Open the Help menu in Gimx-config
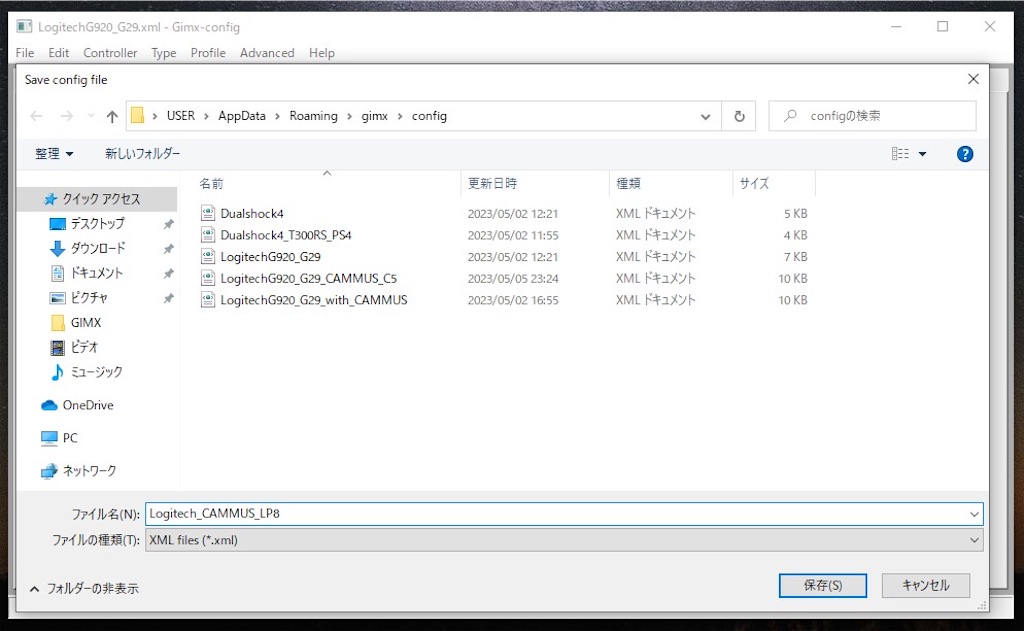1024x631 pixels. 322,53
